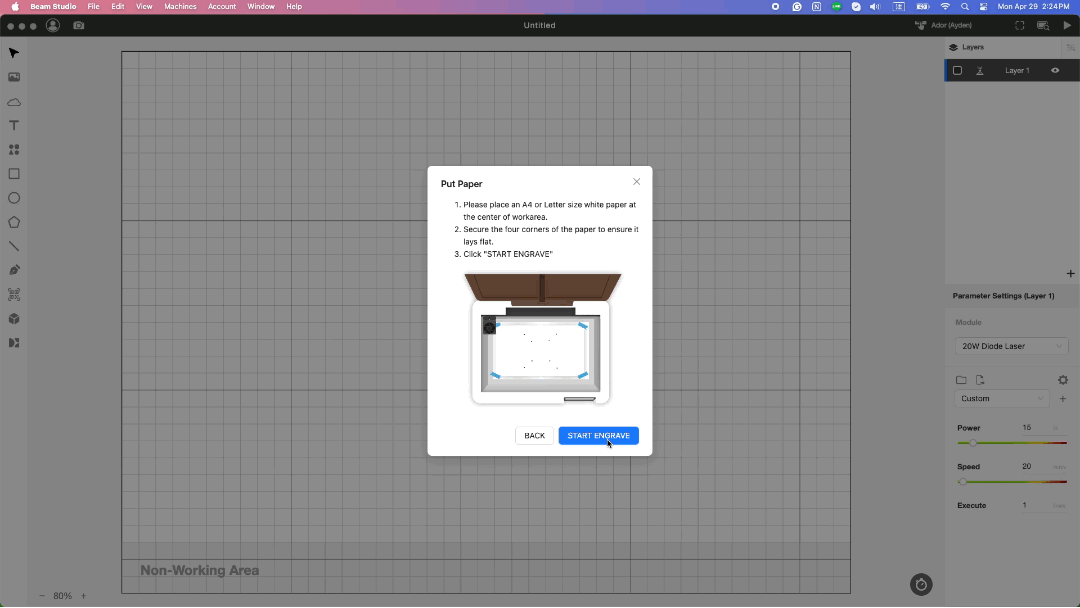Click the time estimate clock button
The image size is (1080, 608).
coord(921,585)
